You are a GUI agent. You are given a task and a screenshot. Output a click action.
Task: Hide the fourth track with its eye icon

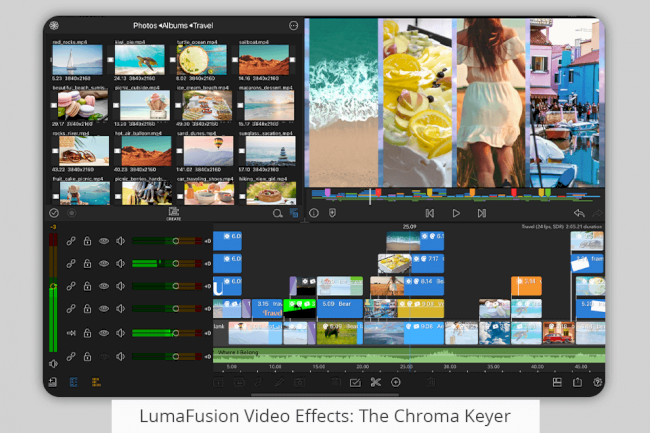(x=104, y=308)
